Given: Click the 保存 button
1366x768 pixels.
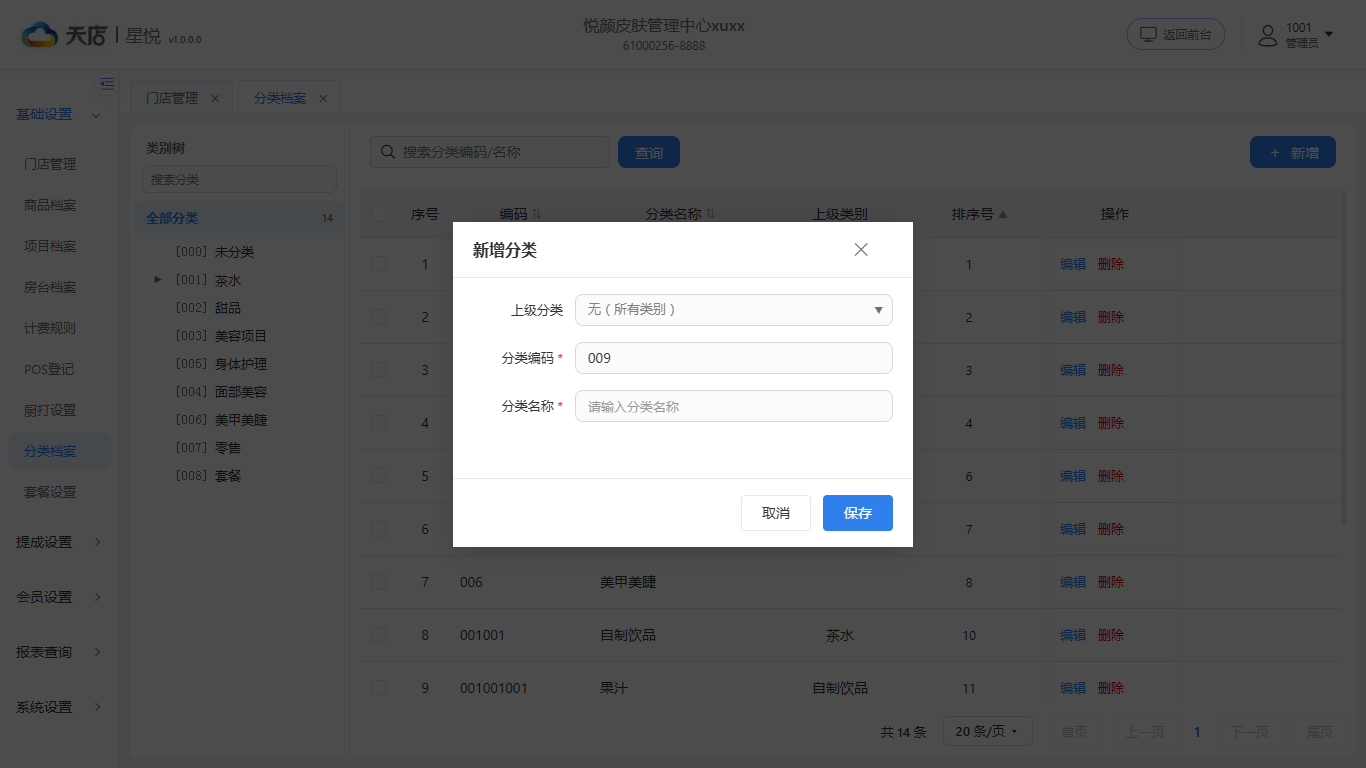Looking at the screenshot, I should pyautogui.click(x=858, y=513).
